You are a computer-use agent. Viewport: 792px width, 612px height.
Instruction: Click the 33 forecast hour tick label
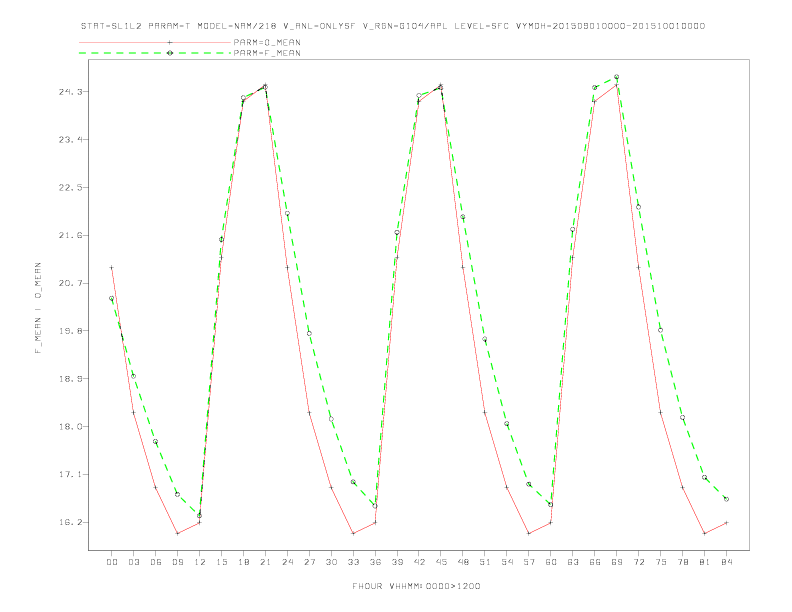[x=353, y=562]
